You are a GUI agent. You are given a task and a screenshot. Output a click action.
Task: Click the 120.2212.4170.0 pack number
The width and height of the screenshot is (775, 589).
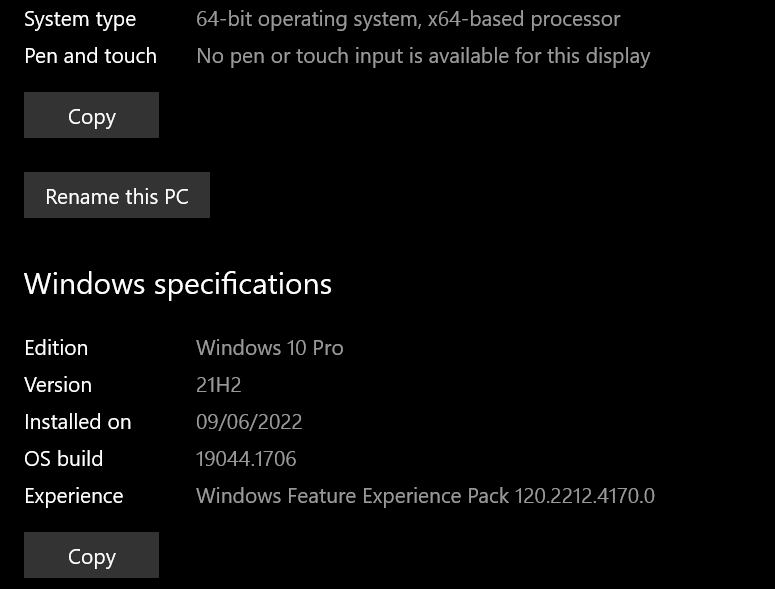click(x=585, y=496)
